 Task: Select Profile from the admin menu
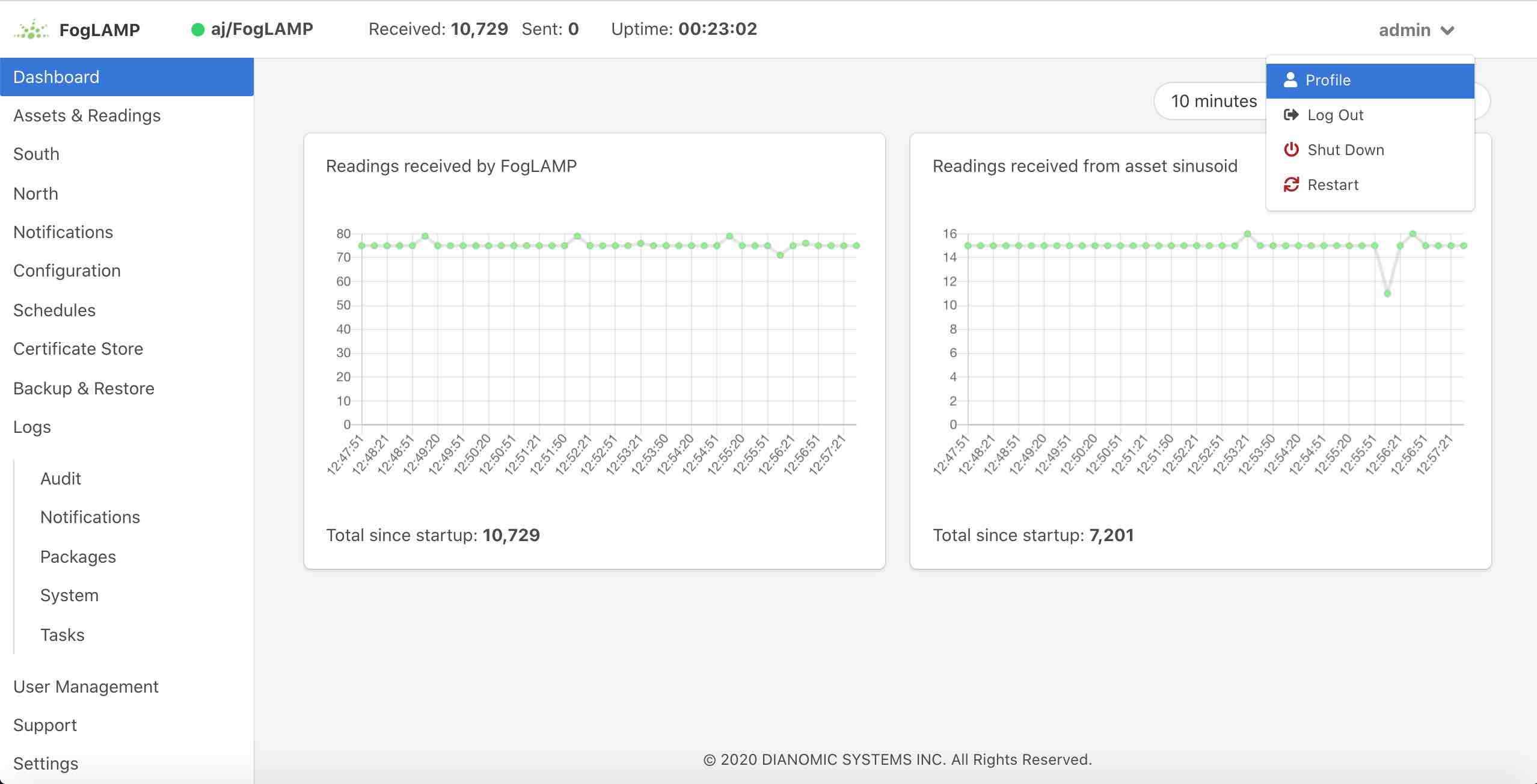pos(1328,80)
